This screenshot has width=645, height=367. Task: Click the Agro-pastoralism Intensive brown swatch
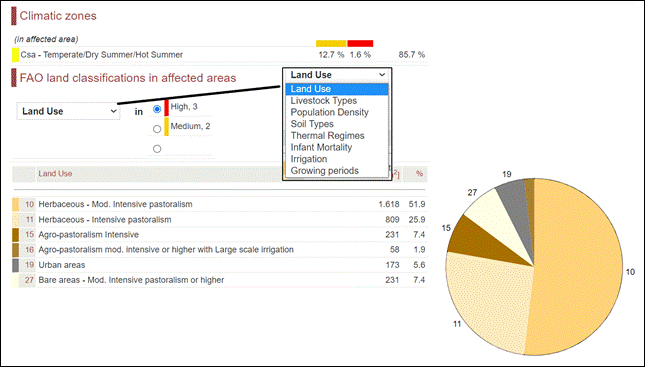pyautogui.click(x=16, y=235)
